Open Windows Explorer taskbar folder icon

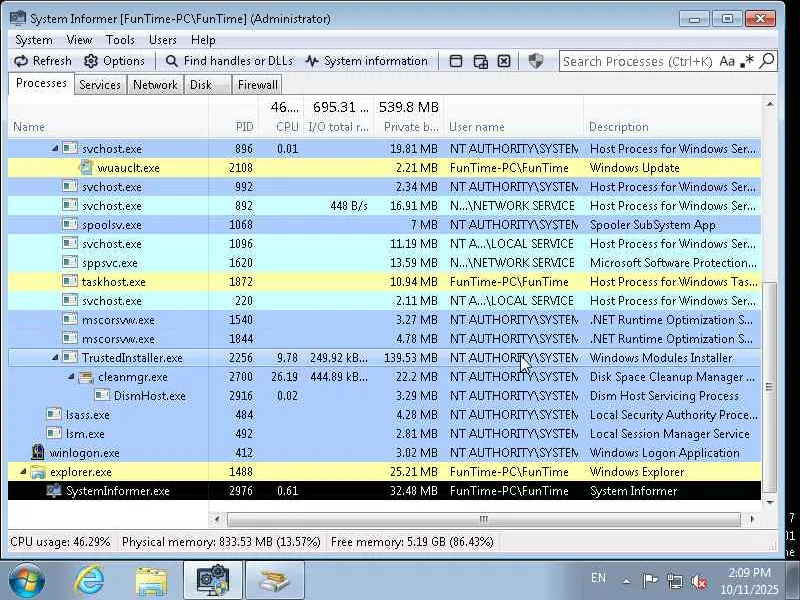151,581
